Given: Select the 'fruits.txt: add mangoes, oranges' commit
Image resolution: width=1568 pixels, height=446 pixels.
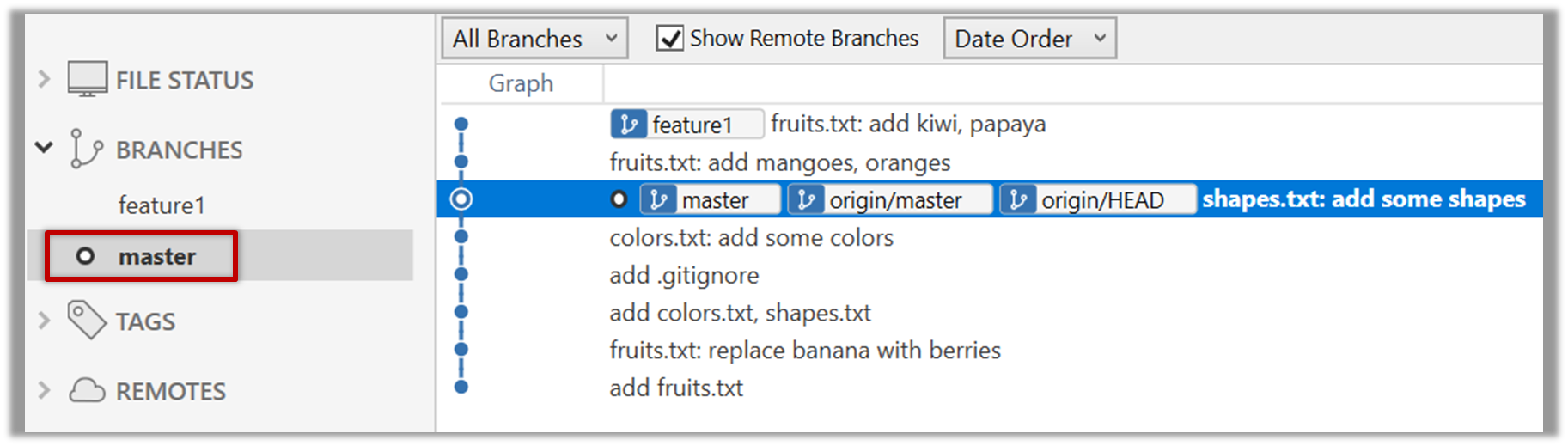Looking at the screenshot, I should click(x=779, y=162).
